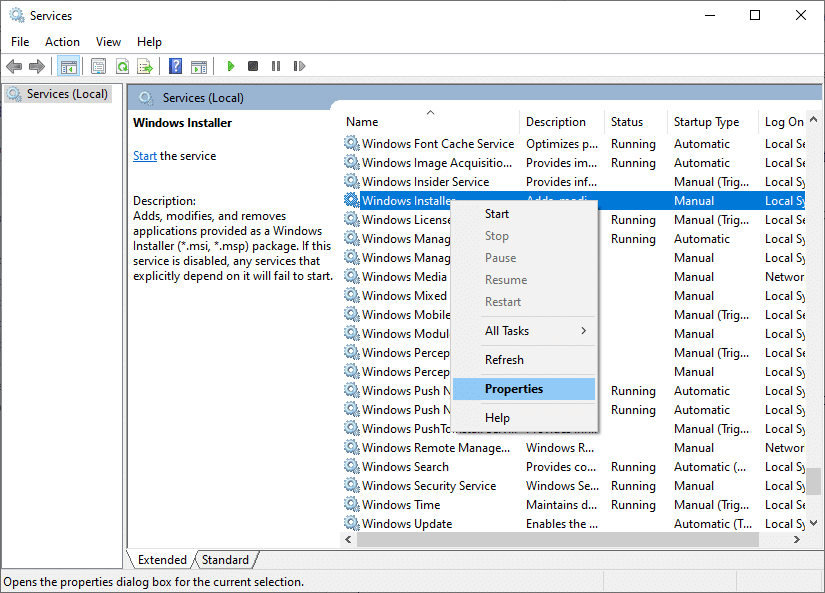Sort by the Description column header

click(x=562, y=122)
